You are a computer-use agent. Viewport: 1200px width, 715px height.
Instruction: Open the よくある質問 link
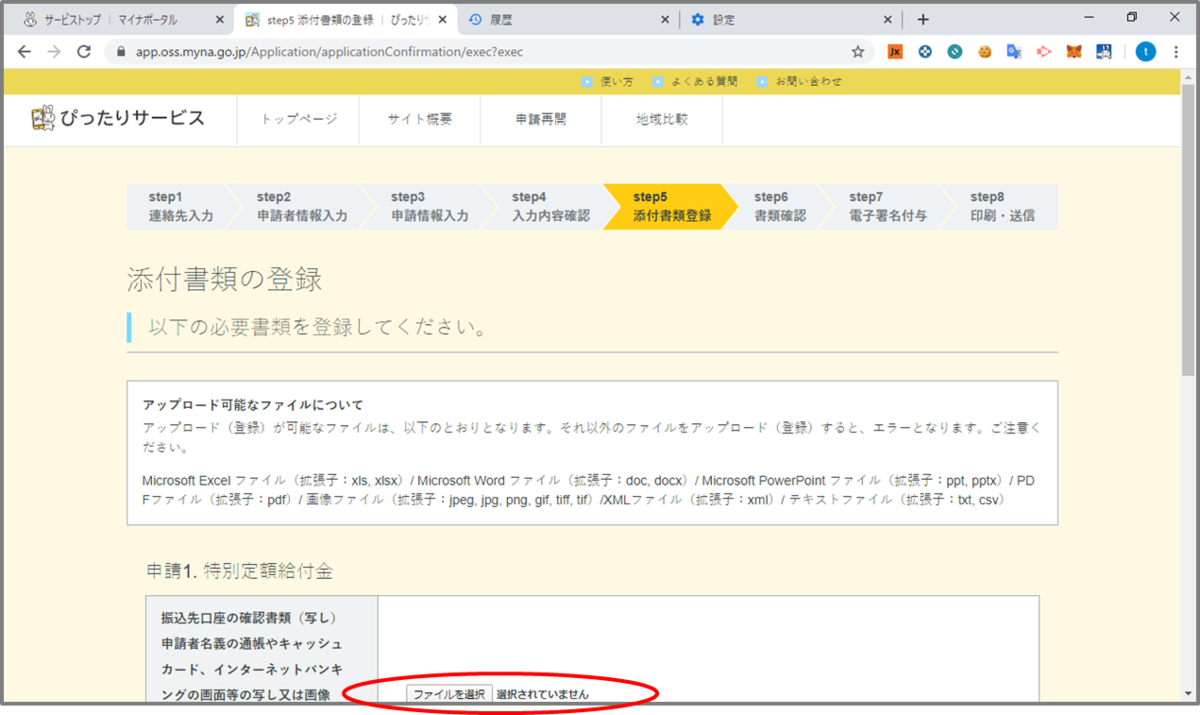point(706,81)
